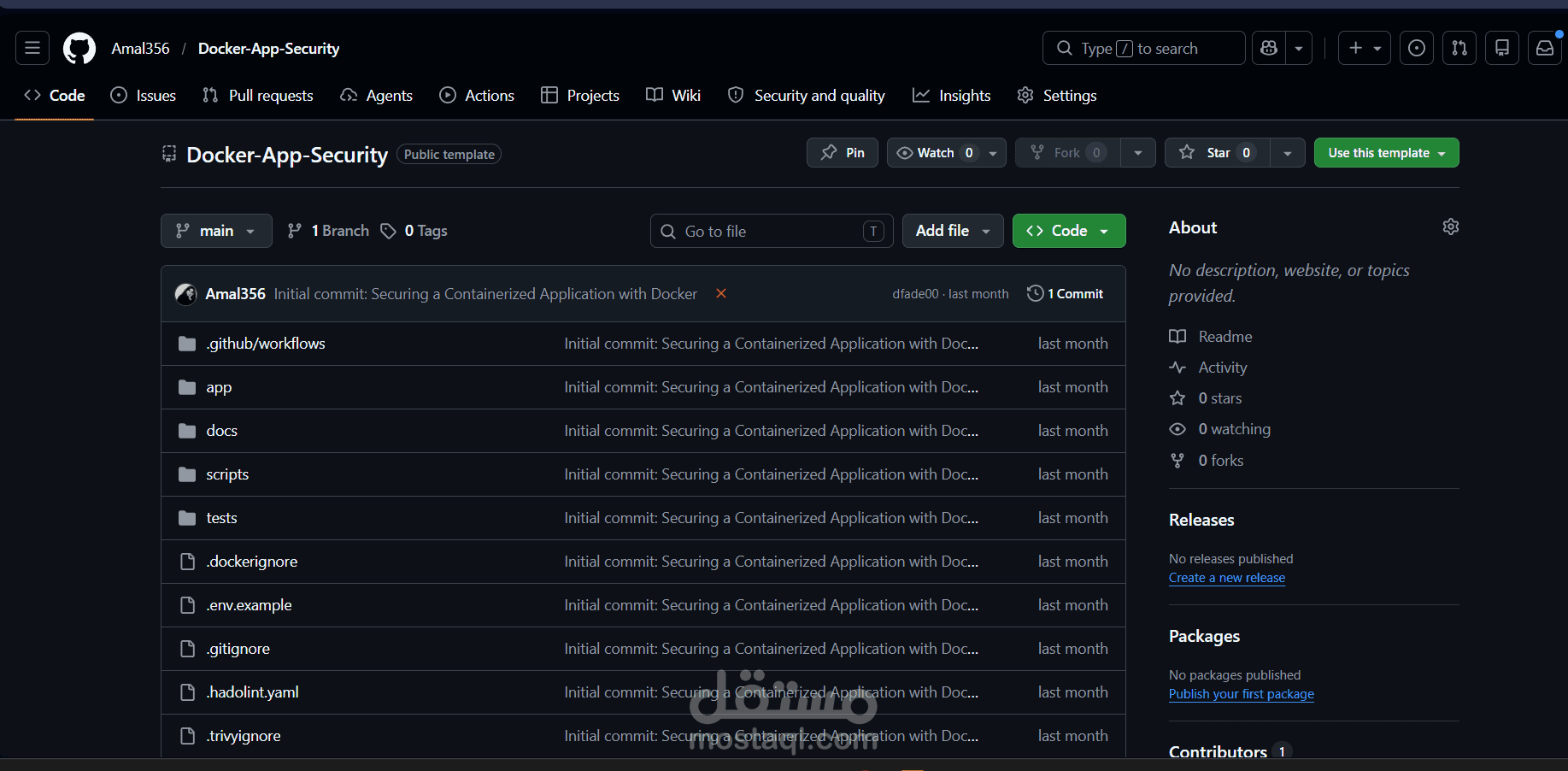Expand the Copilot dropdown arrow
The height and width of the screenshot is (771, 1568).
point(1299,48)
